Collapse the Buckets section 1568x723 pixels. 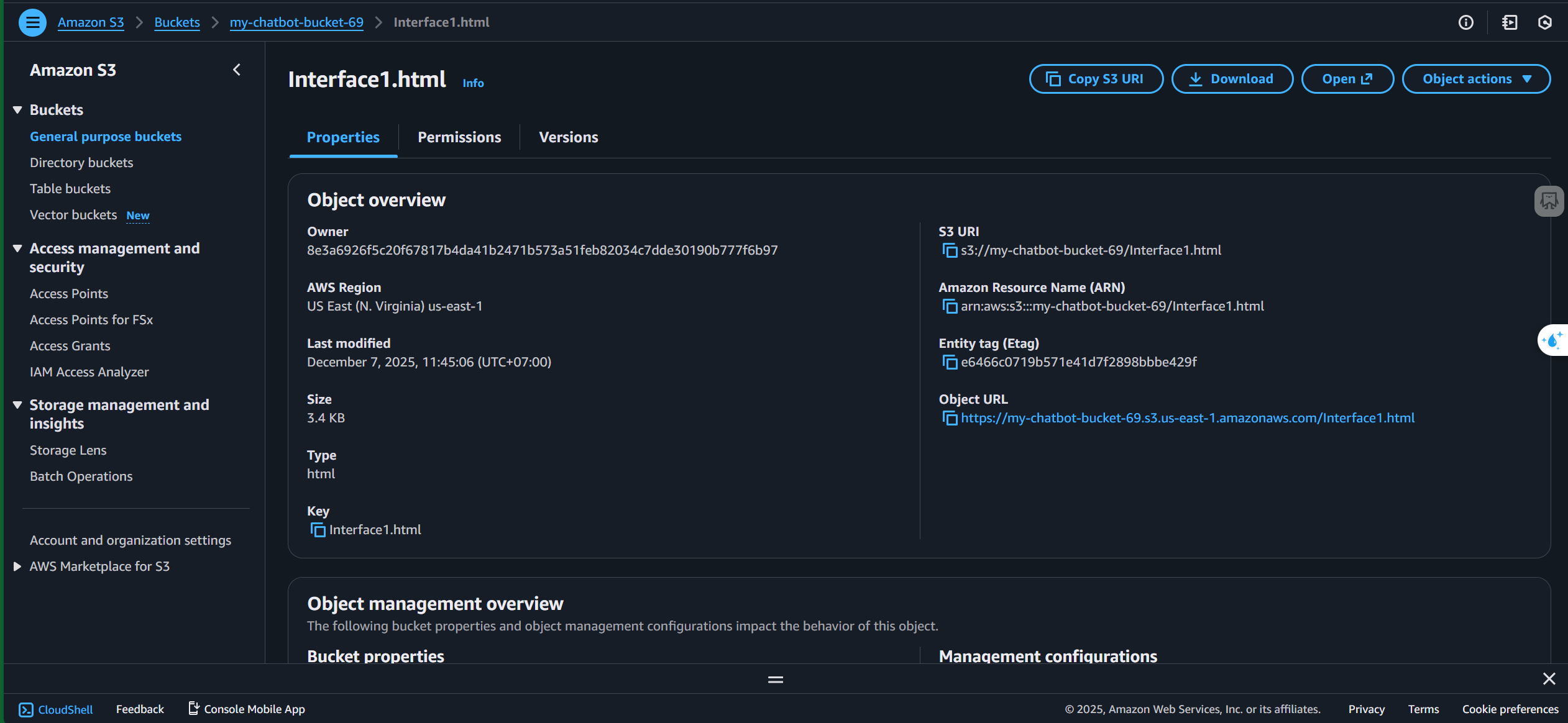(17, 110)
